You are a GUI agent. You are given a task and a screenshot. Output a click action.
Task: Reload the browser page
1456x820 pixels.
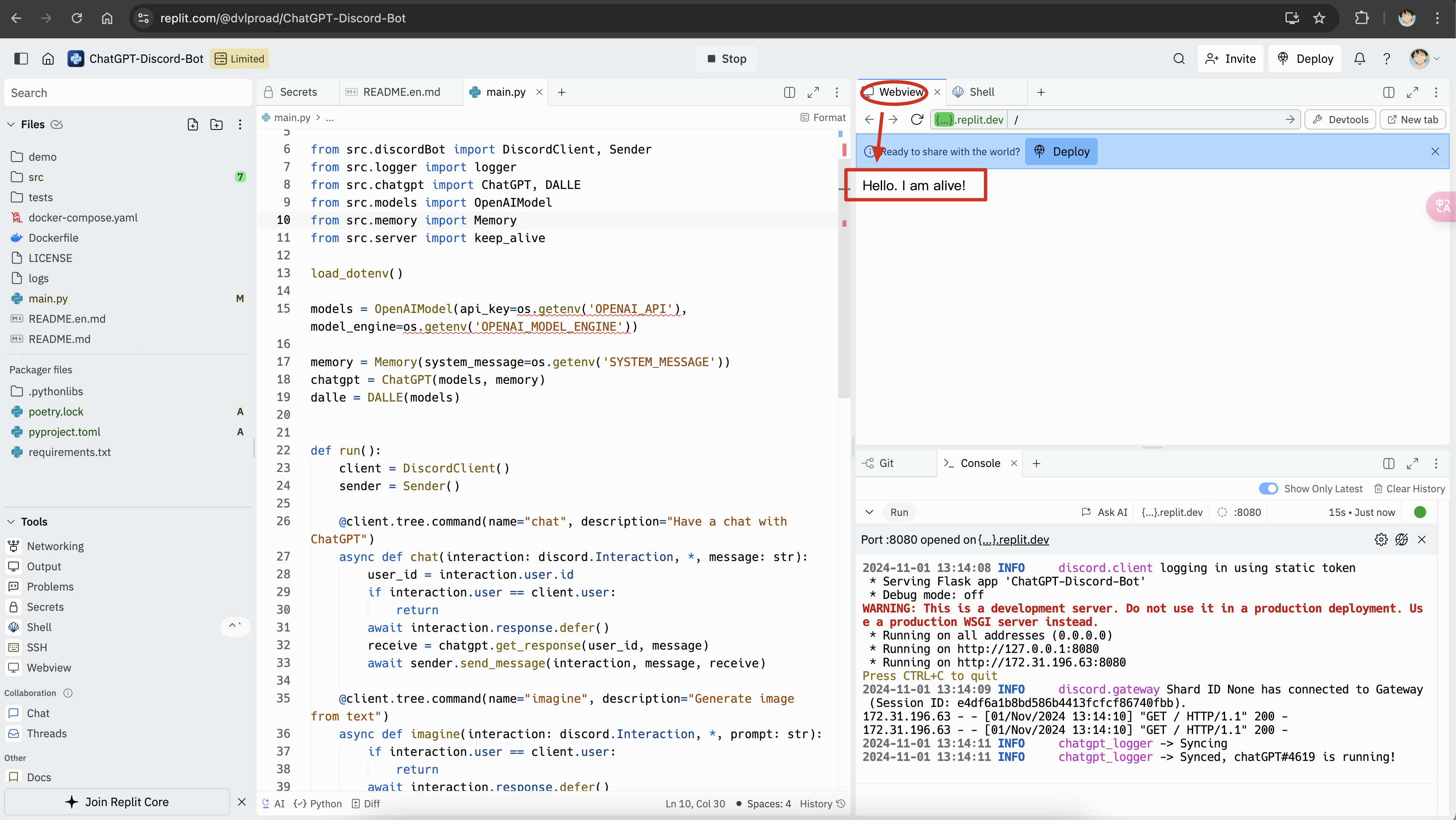[77, 18]
